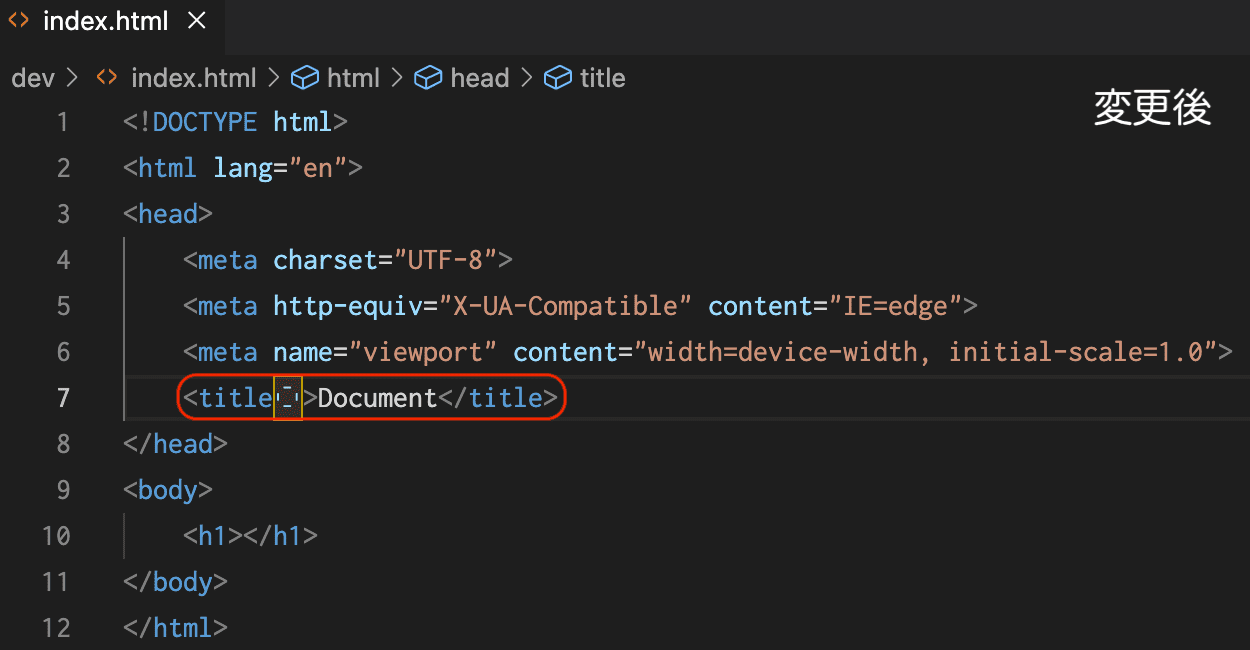Click the HTML file icon in index.html tab
Image resolution: width=1250 pixels, height=650 pixels.
tap(19, 21)
